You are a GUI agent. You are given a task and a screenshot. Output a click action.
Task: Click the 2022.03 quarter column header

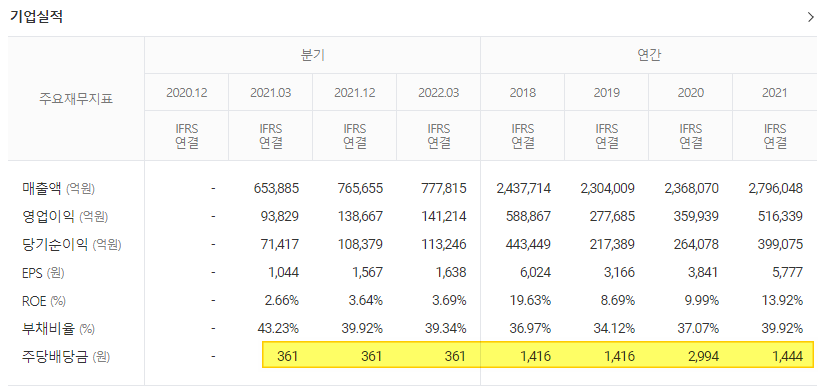tap(438, 93)
